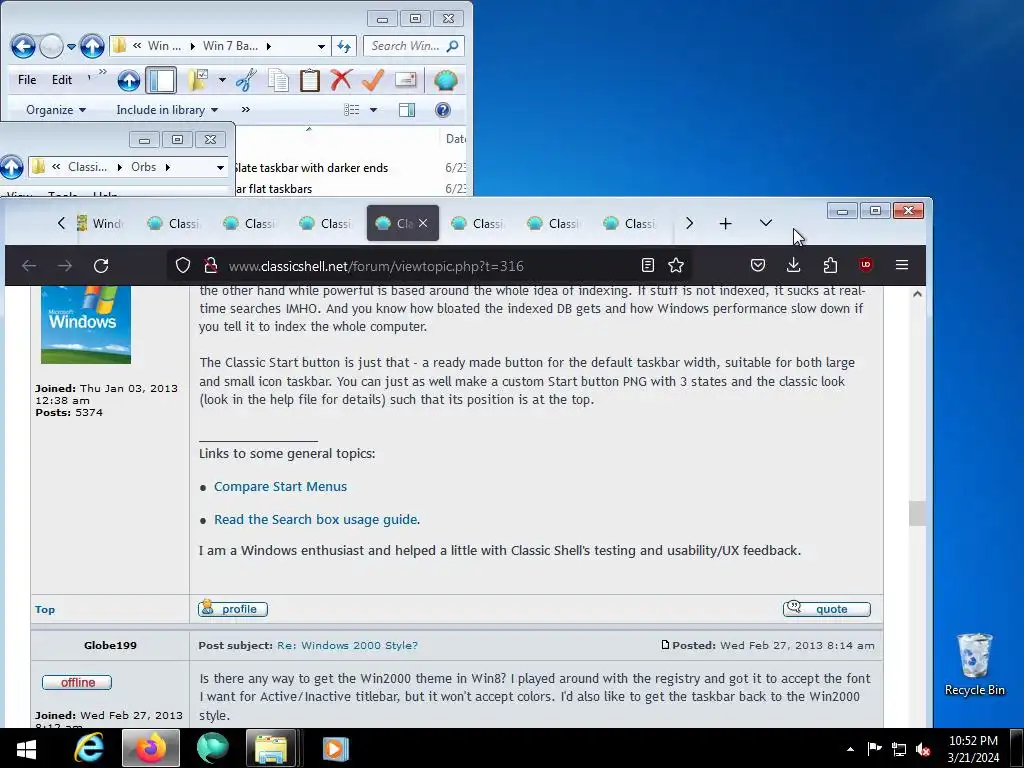This screenshot has width=1024, height=768.
Task: Open the Organize dropdown menu
Action: tap(56, 110)
